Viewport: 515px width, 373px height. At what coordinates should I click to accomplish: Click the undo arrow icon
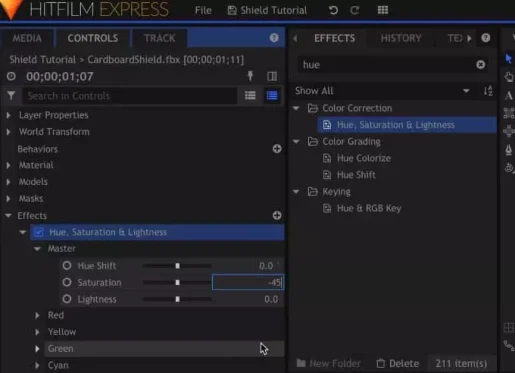click(x=333, y=10)
